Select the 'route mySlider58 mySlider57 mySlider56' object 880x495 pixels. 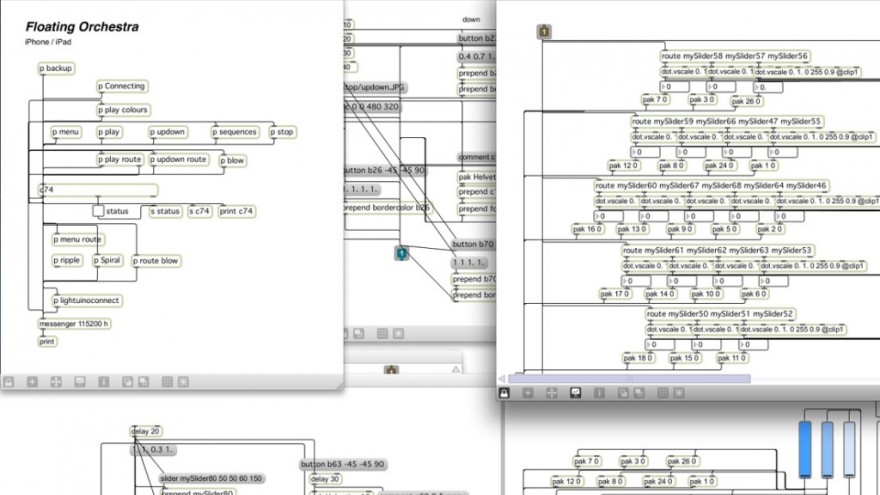point(735,57)
